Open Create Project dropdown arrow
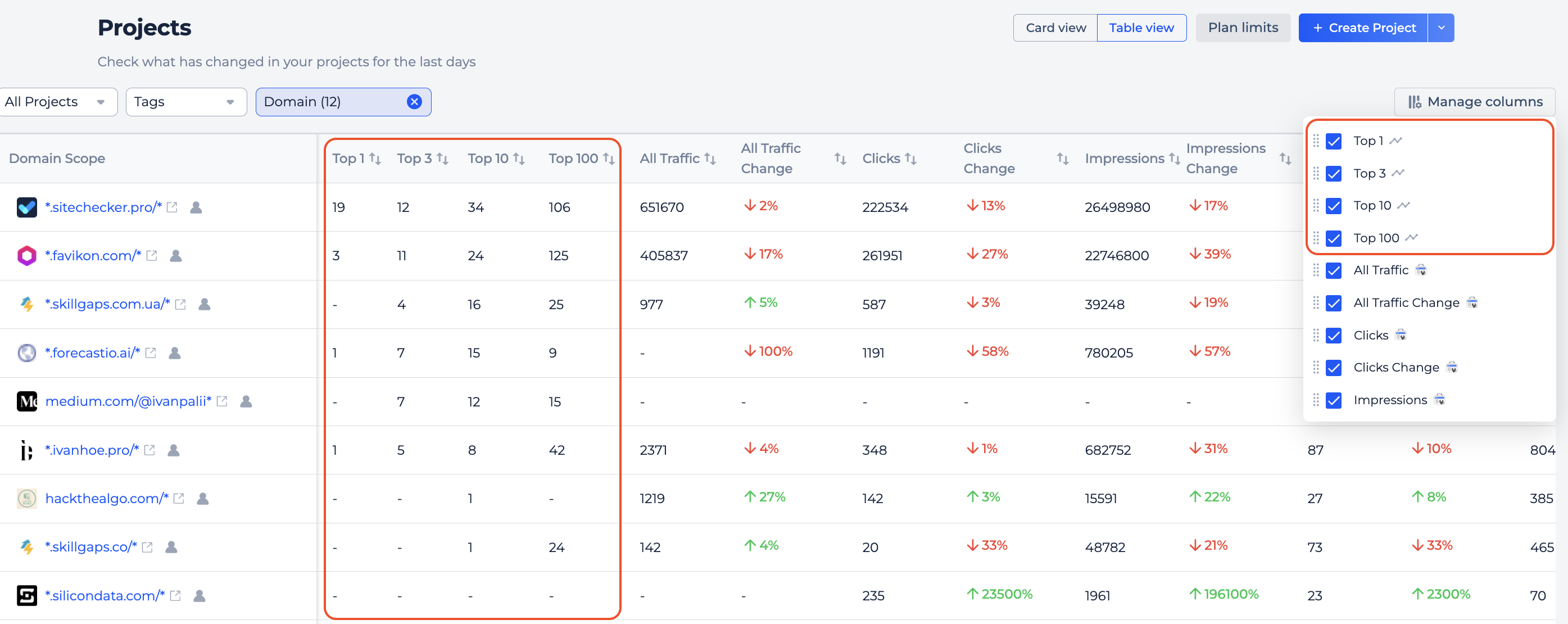The width and height of the screenshot is (1568, 624). click(1441, 28)
